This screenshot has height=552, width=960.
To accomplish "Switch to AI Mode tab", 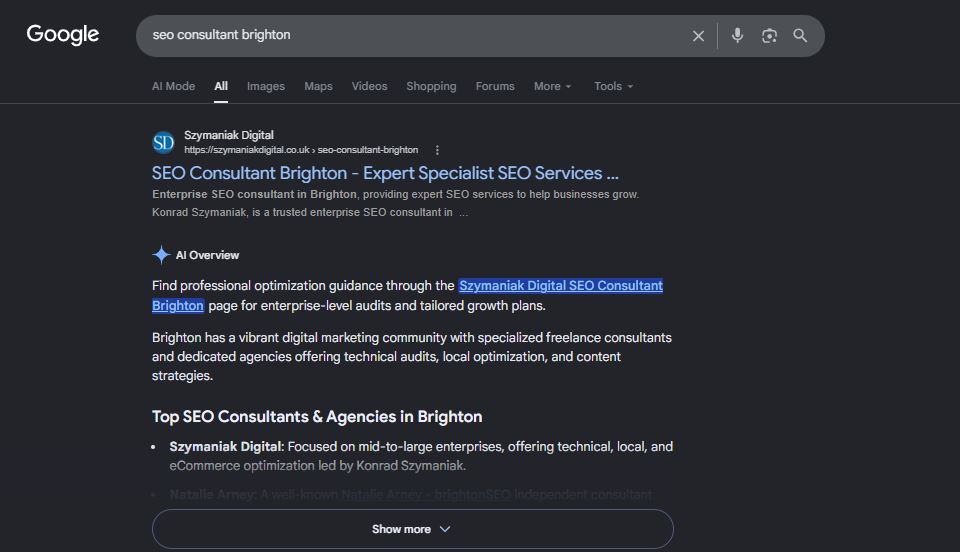I will (173, 86).
